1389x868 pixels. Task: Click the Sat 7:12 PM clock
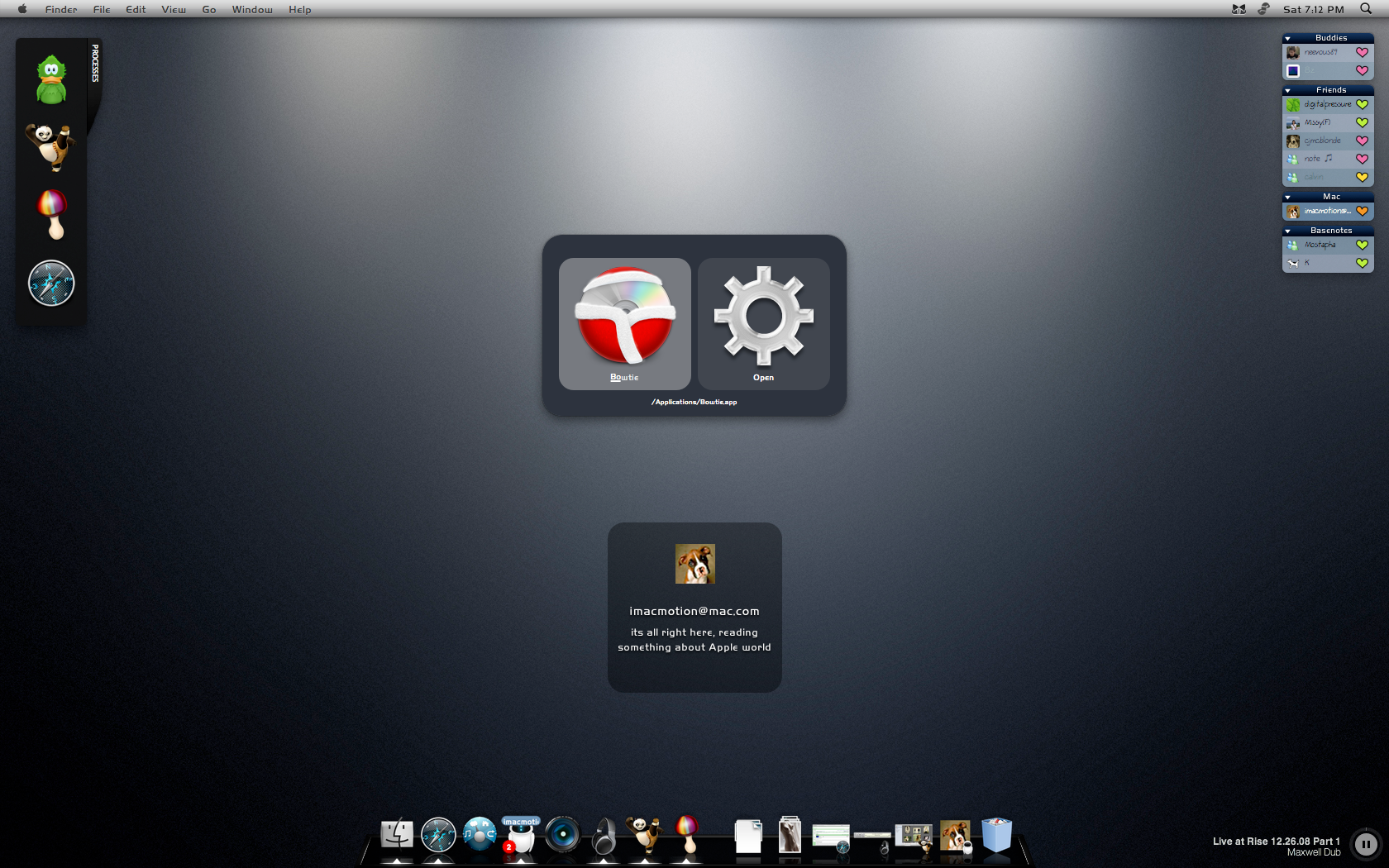[x=1314, y=9]
